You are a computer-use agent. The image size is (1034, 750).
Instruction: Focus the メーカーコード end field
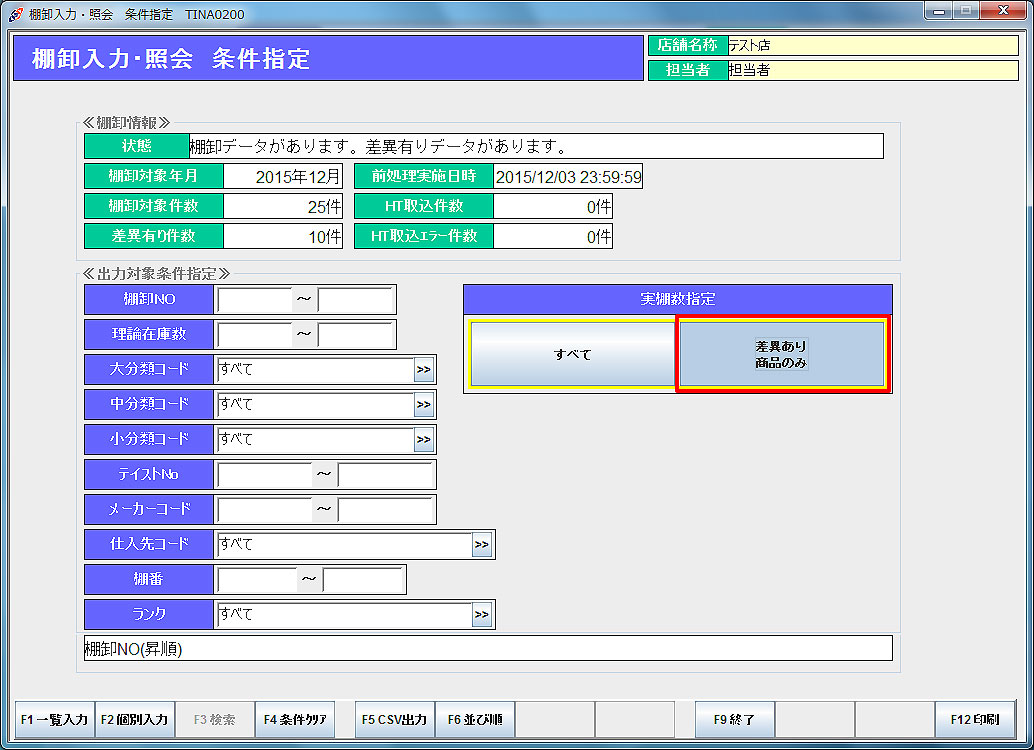pos(385,510)
